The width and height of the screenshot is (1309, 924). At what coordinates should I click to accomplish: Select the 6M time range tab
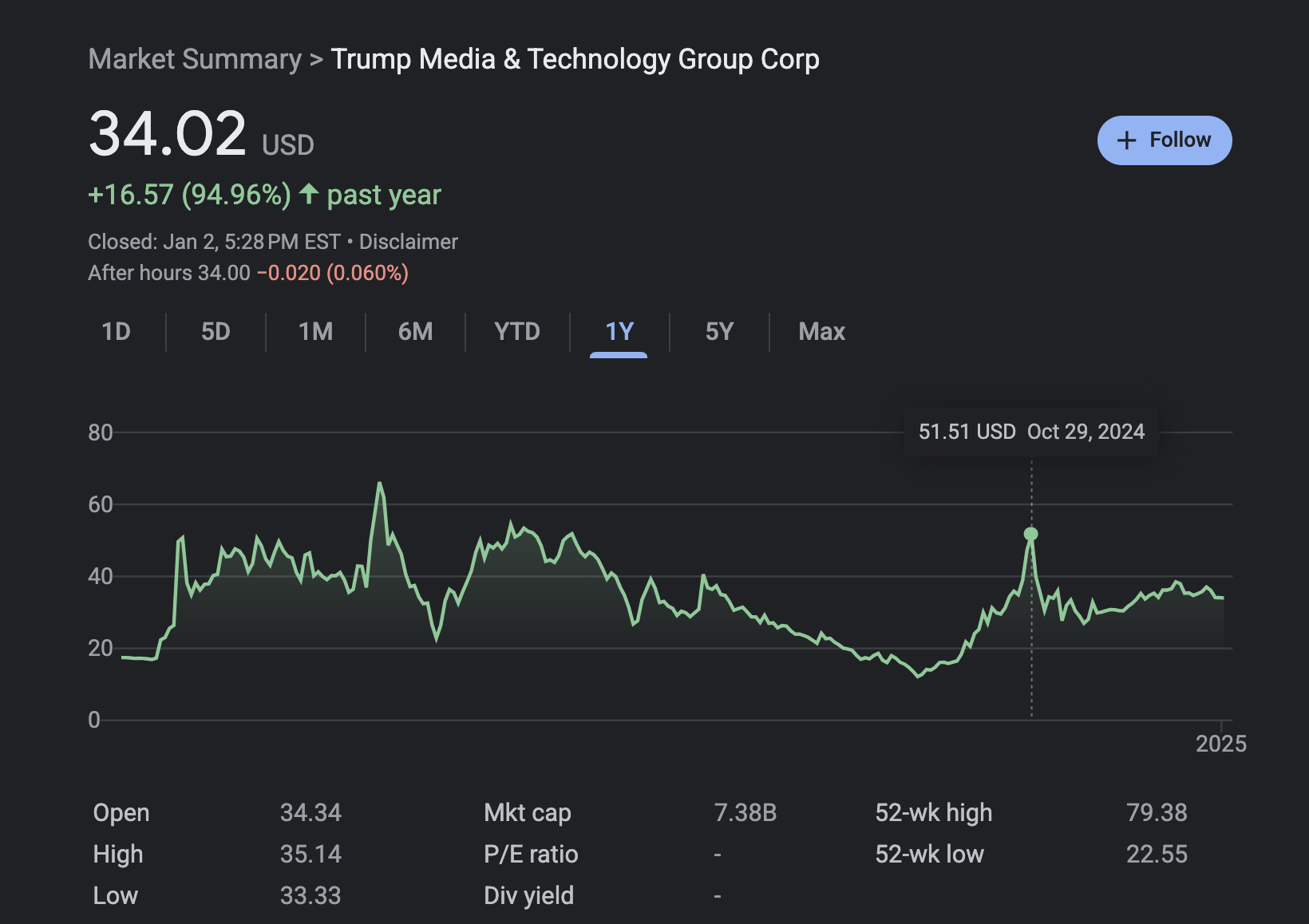[x=415, y=331]
